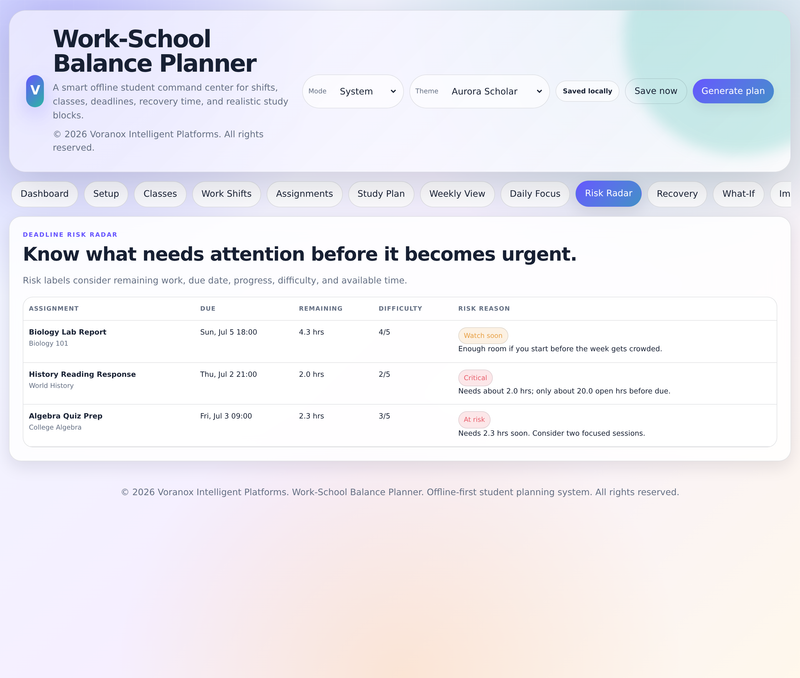Click the due date Thu, Jul 2 21:00
The image size is (800, 678).
(229, 374)
